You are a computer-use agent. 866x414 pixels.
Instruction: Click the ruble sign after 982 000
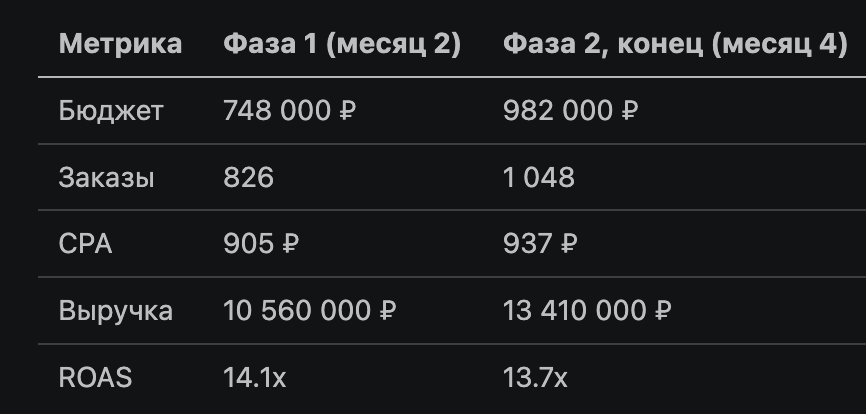pos(629,111)
